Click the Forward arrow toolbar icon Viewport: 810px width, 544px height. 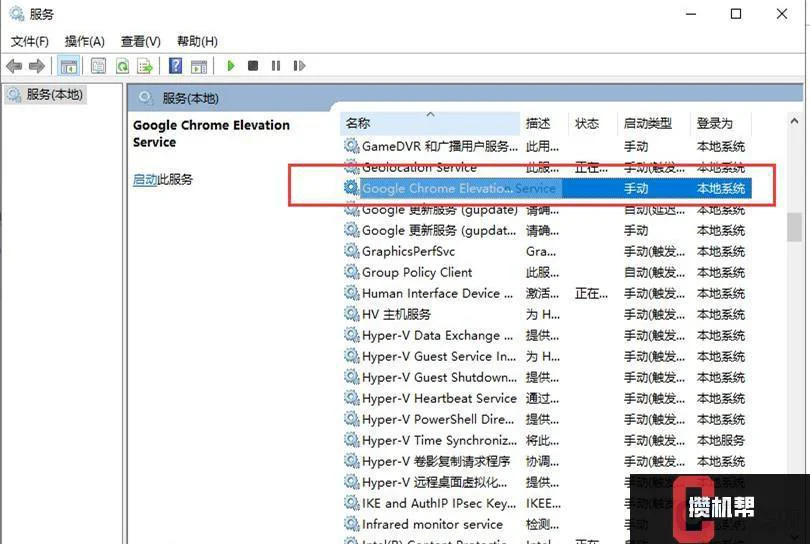pyautogui.click(x=37, y=66)
